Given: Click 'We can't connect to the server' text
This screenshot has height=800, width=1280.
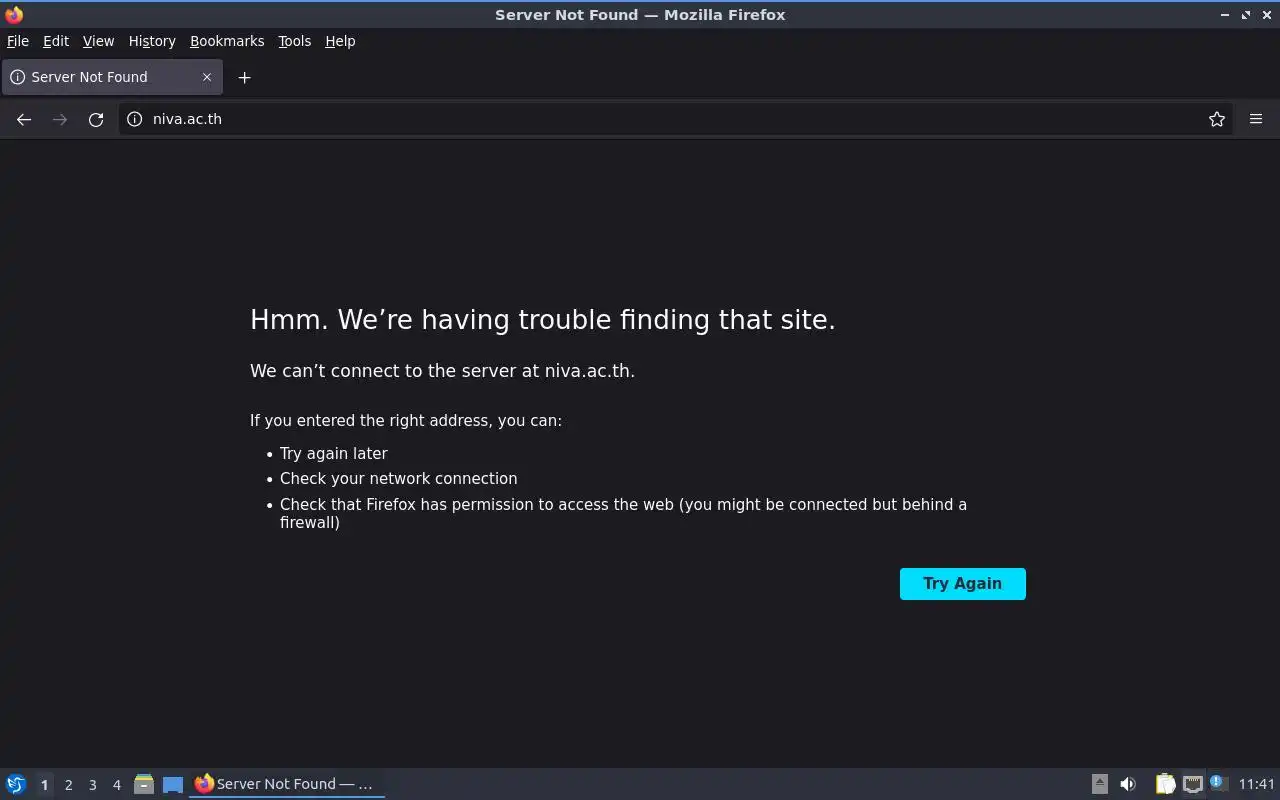Looking at the screenshot, I should [442, 371].
